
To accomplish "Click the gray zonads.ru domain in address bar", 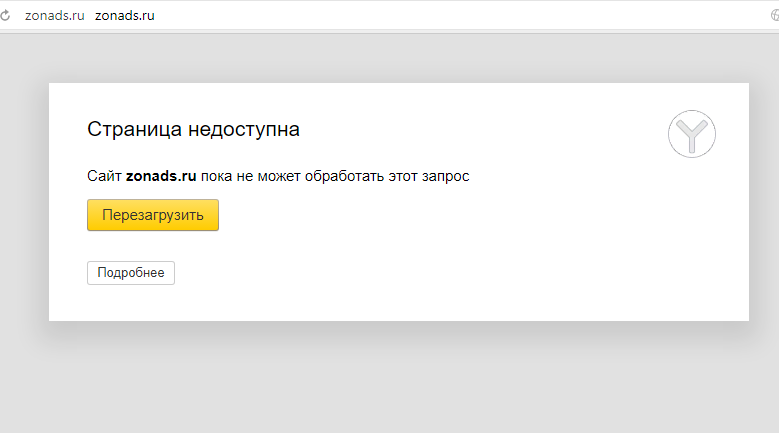I will [54, 16].
